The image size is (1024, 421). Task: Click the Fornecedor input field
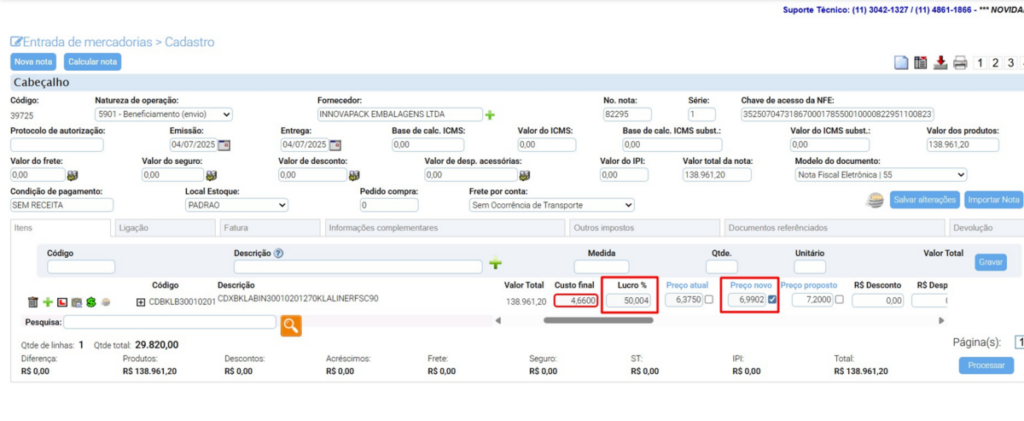(x=400, y=114)
